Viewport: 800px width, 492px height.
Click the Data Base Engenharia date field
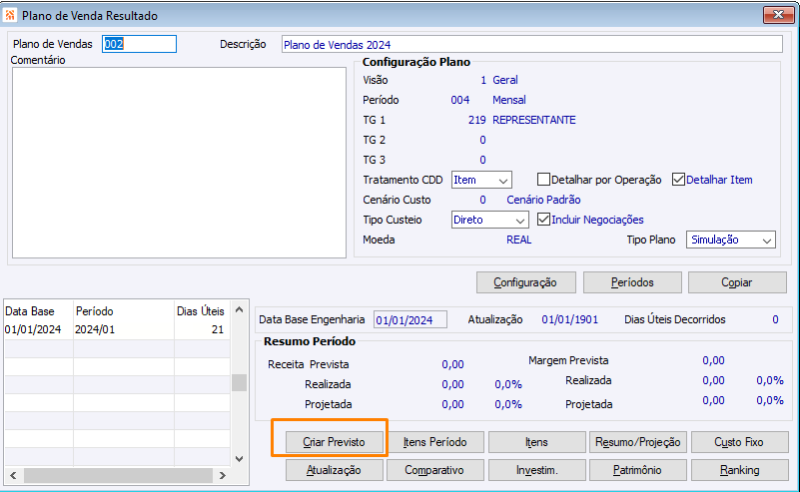point(410,320)
